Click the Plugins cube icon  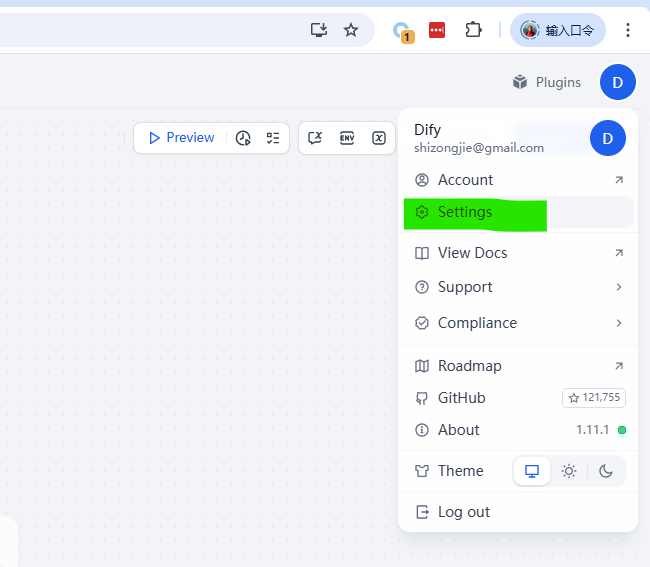(520, 82)
